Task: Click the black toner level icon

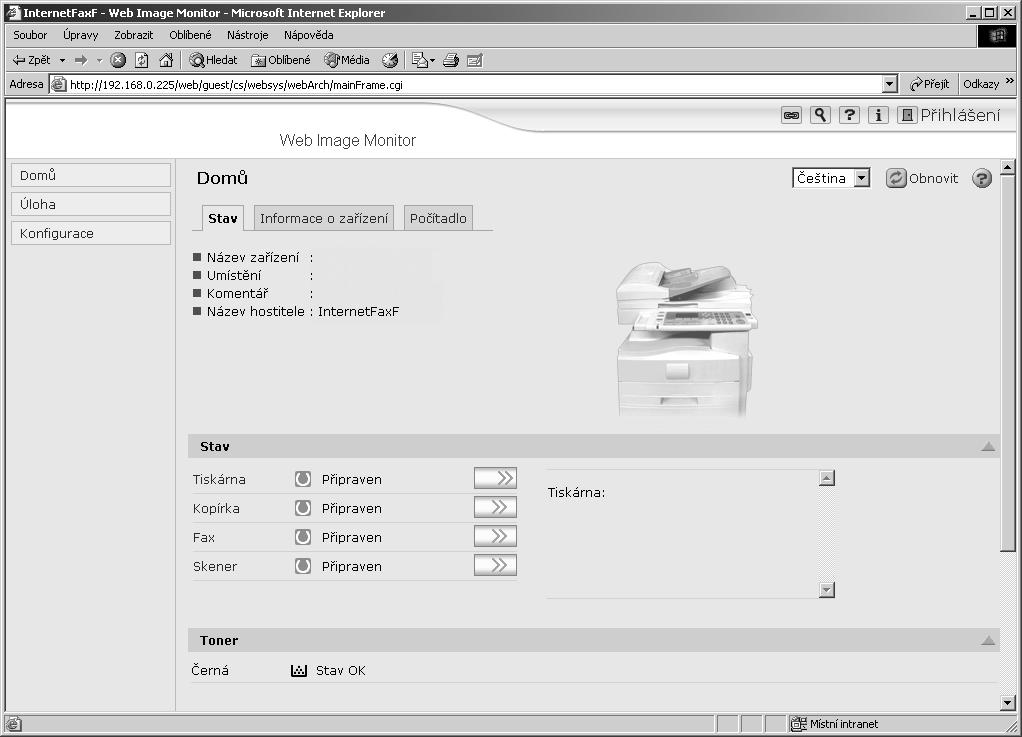Action: point(299,671)
